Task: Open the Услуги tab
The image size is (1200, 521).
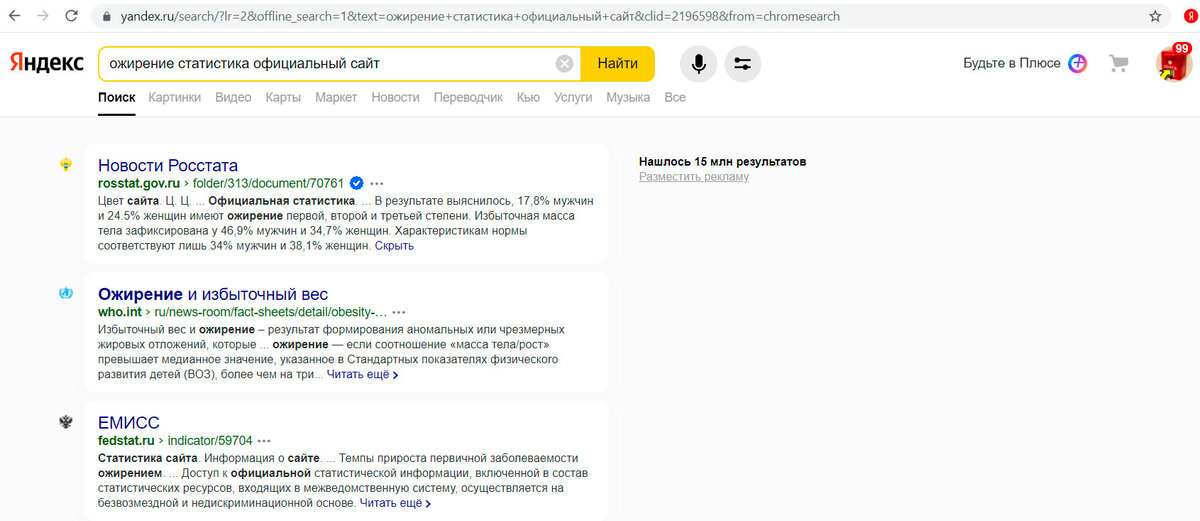Action: point(573,97)
